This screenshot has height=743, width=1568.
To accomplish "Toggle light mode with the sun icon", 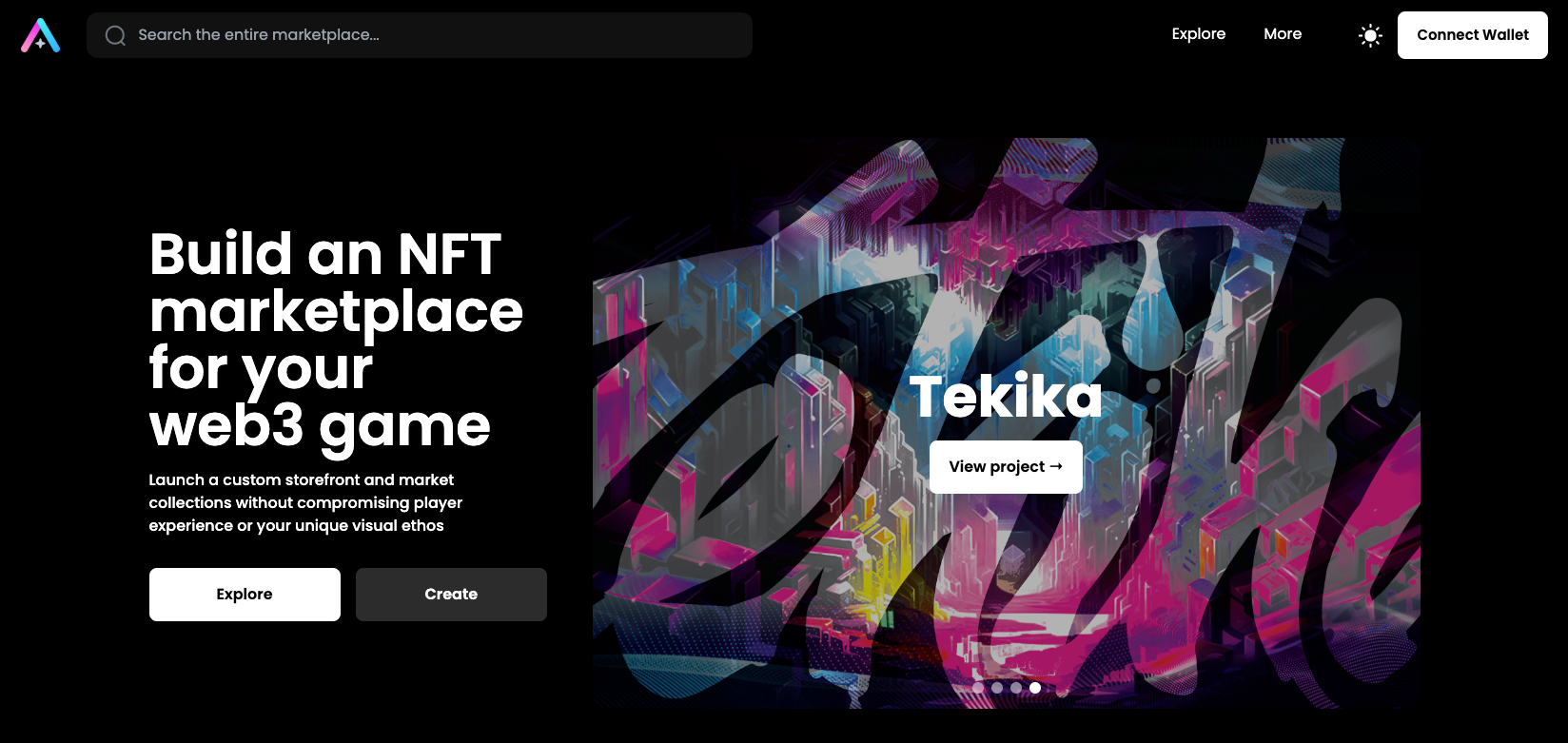I will pyautogui.click(x=1370, y=35).
